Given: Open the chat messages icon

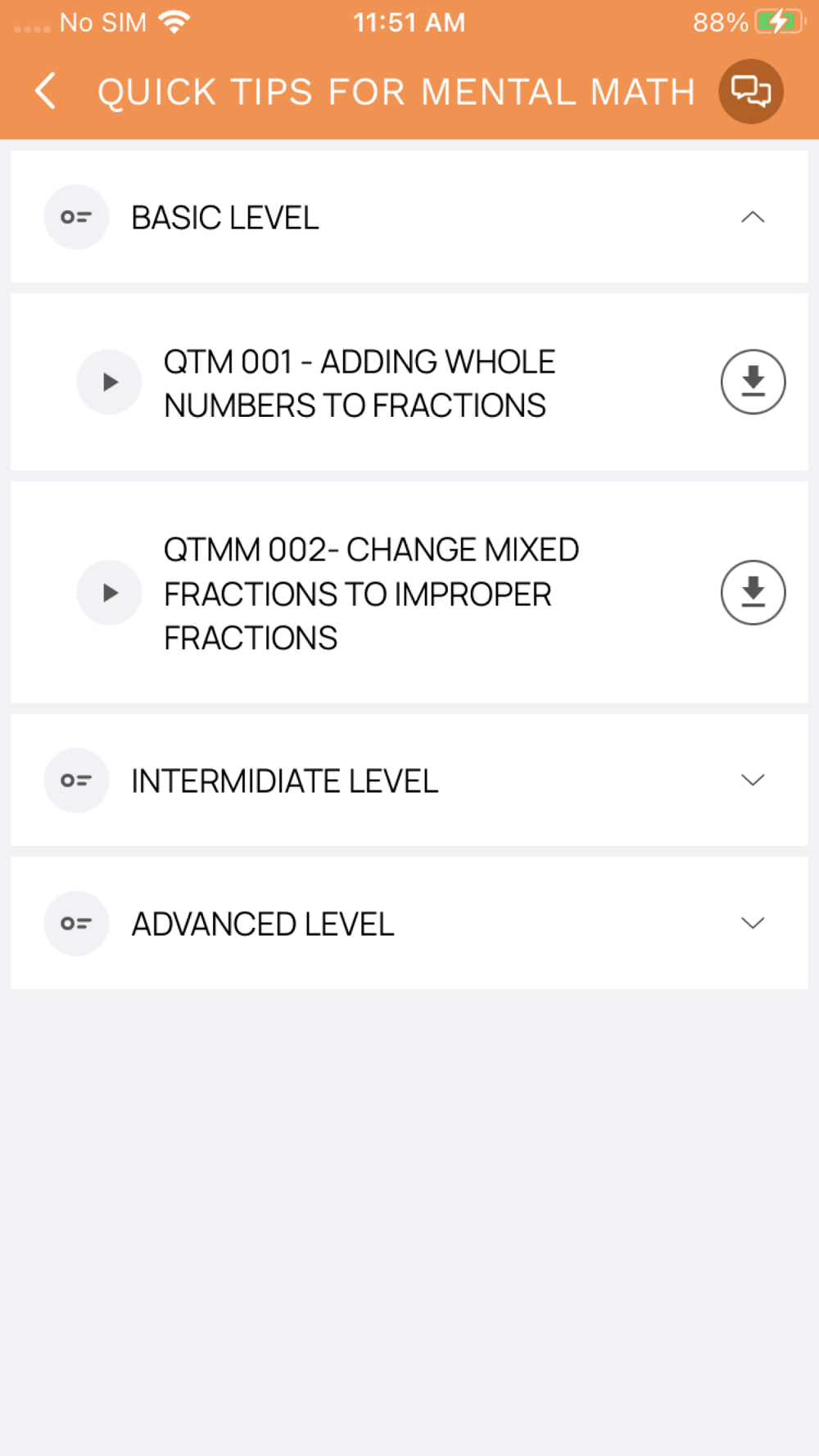Looking at the screenshot, I should point(751,91).
